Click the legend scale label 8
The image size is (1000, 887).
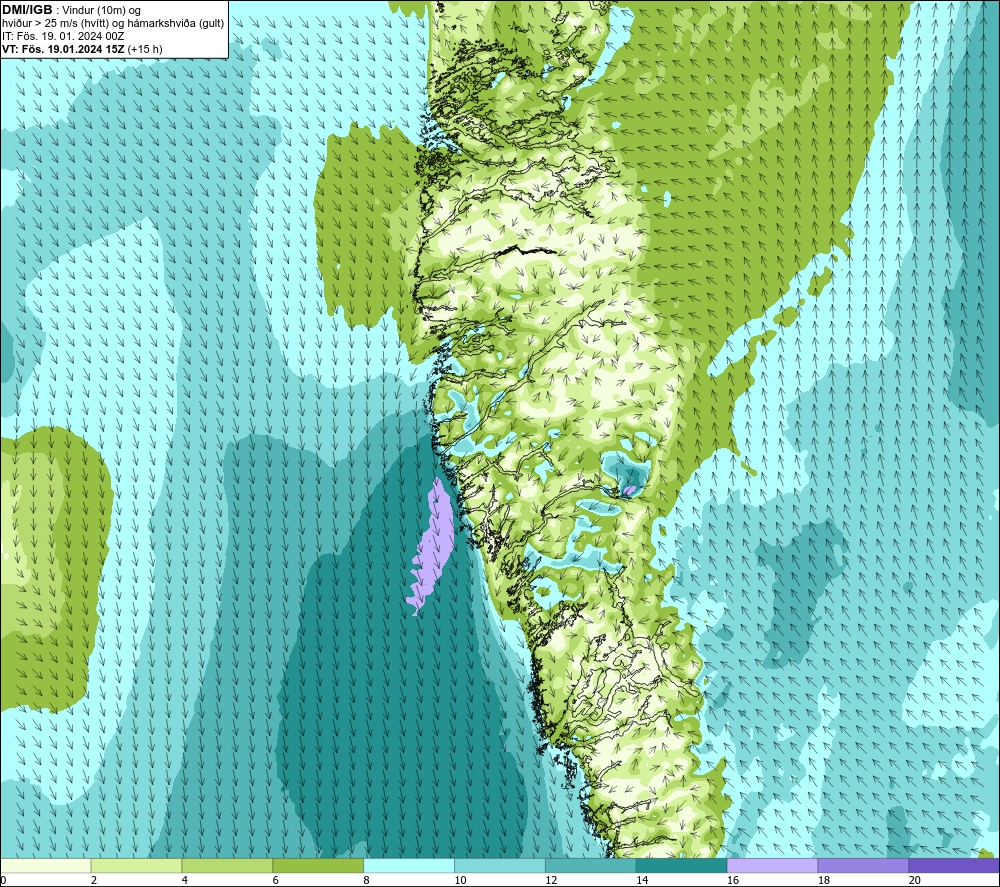[x=366, y=880]
